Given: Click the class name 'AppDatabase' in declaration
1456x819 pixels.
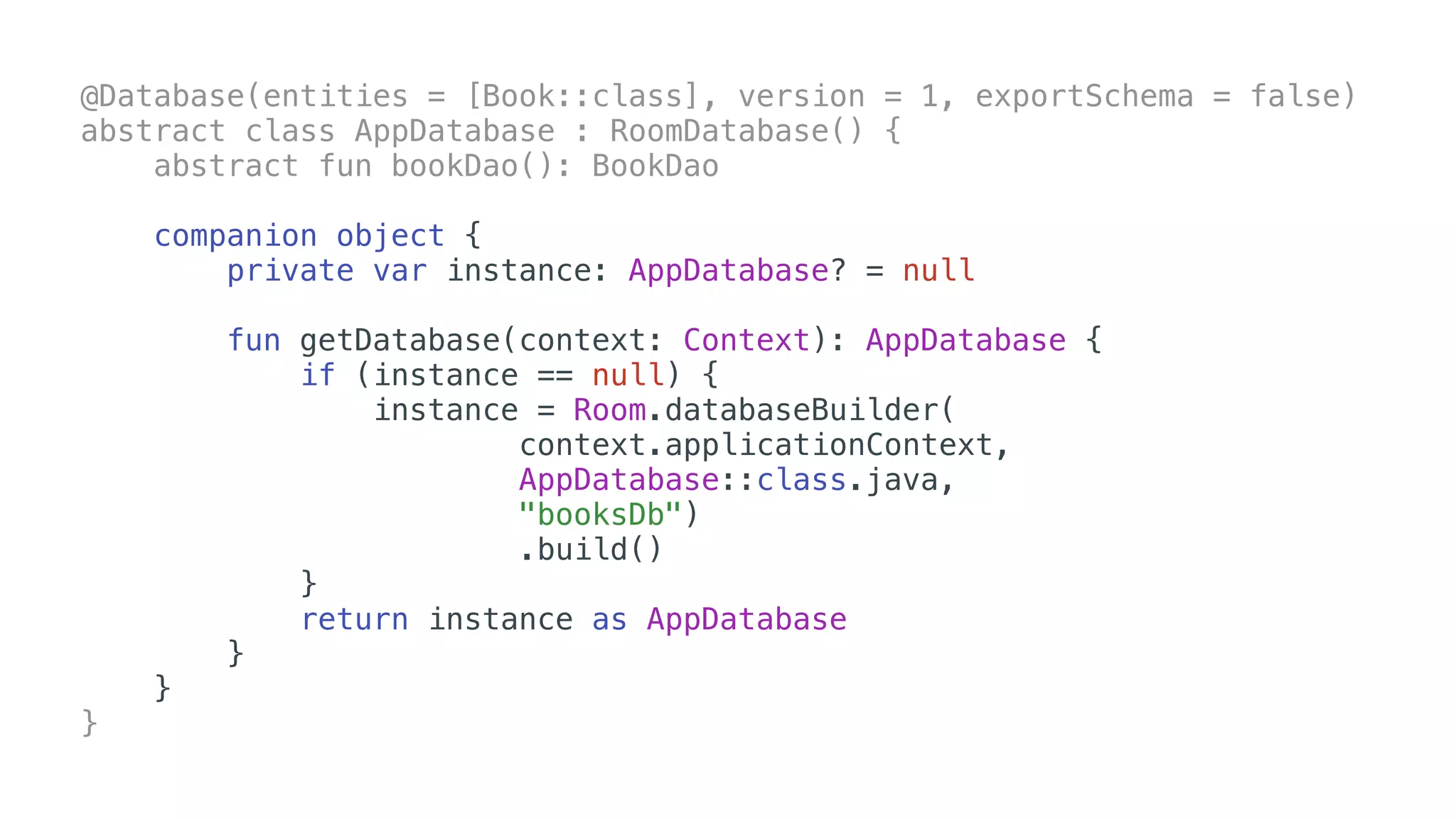Looking at the screenshot, I should [x=455, y=132].
